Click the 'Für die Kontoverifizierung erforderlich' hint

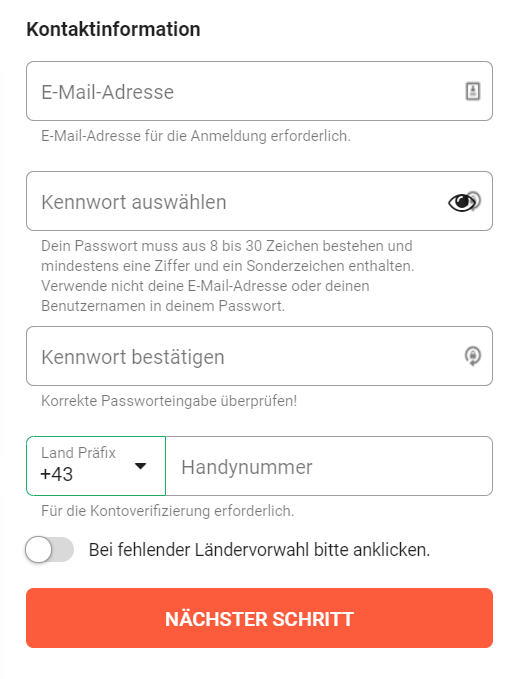pos(168,511)
